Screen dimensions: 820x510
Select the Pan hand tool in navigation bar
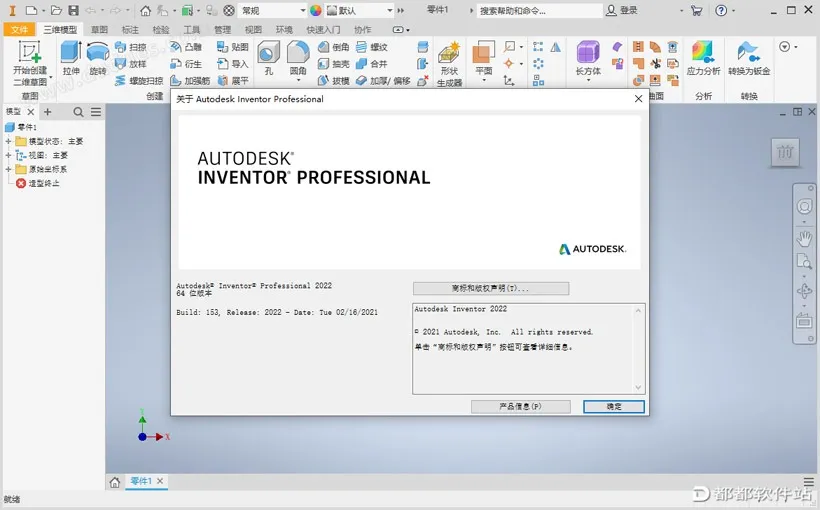[804, 238]
